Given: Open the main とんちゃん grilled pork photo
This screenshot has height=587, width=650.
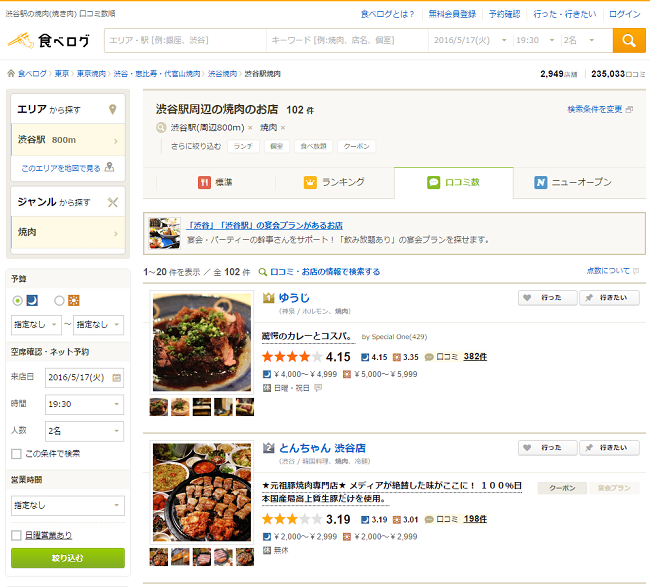Looking at the screenshot, I should click(x=202, y=492).
